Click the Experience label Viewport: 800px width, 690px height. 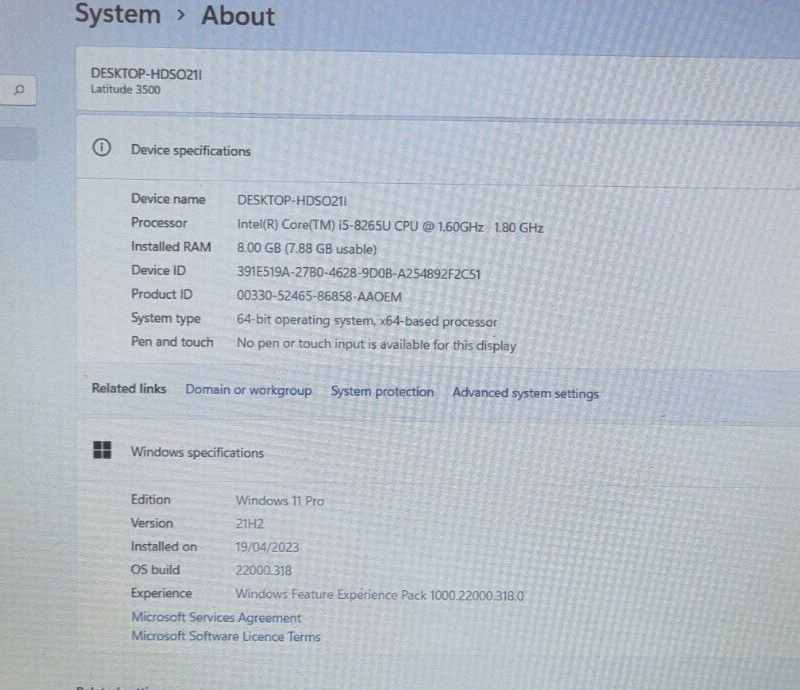click(161, 593)
